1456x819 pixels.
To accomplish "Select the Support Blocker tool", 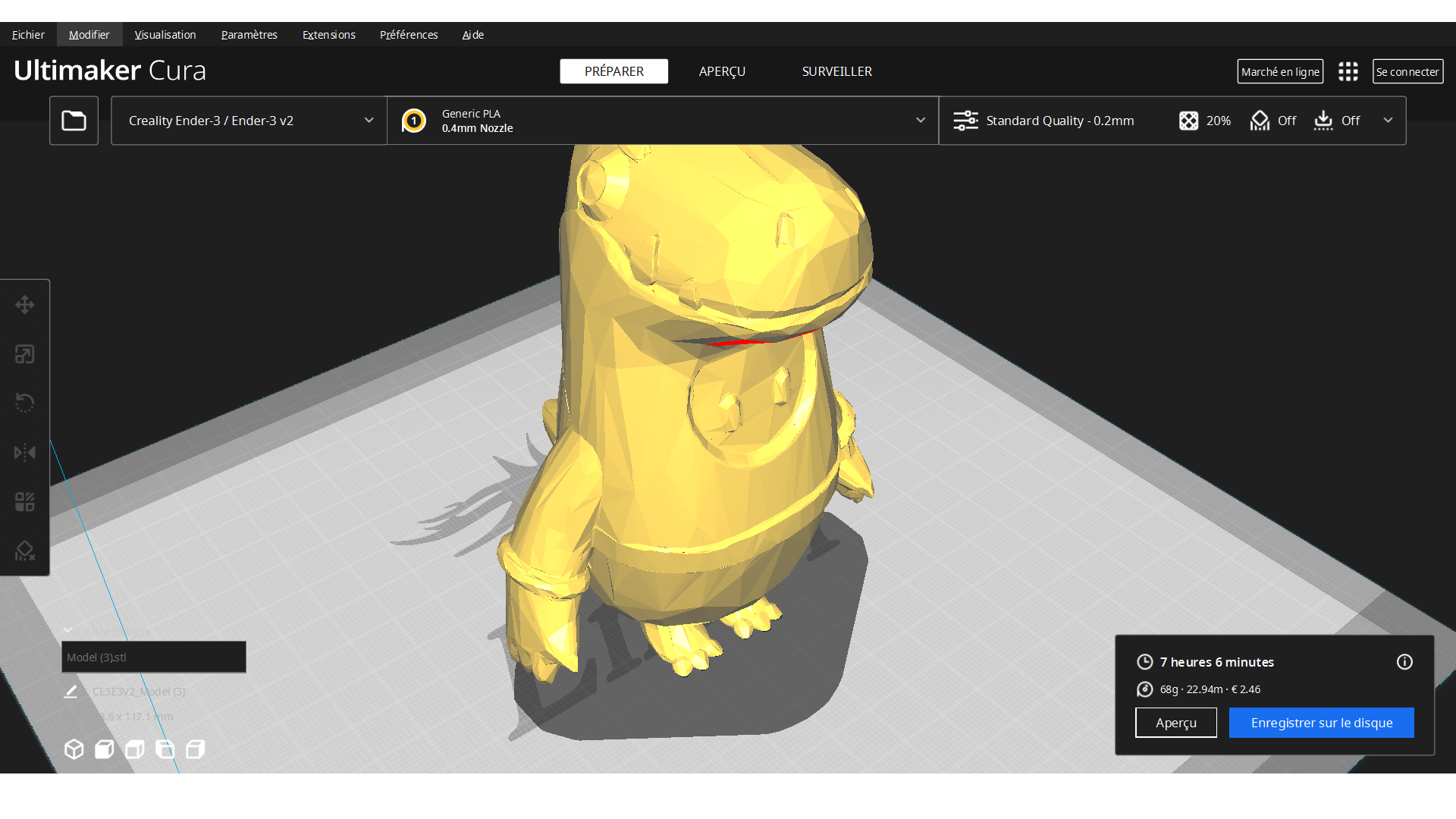I will [x=25, y=551].
